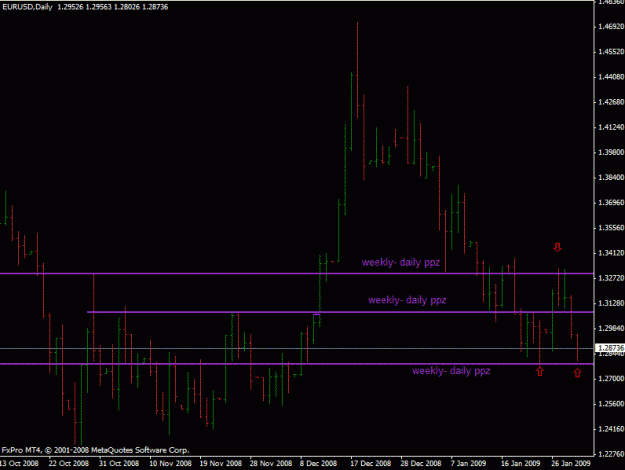The width and height of the screenshot is (625, 470).
Task: Click the EURUSD,Daily chart title
Action: tap(27, 7)
